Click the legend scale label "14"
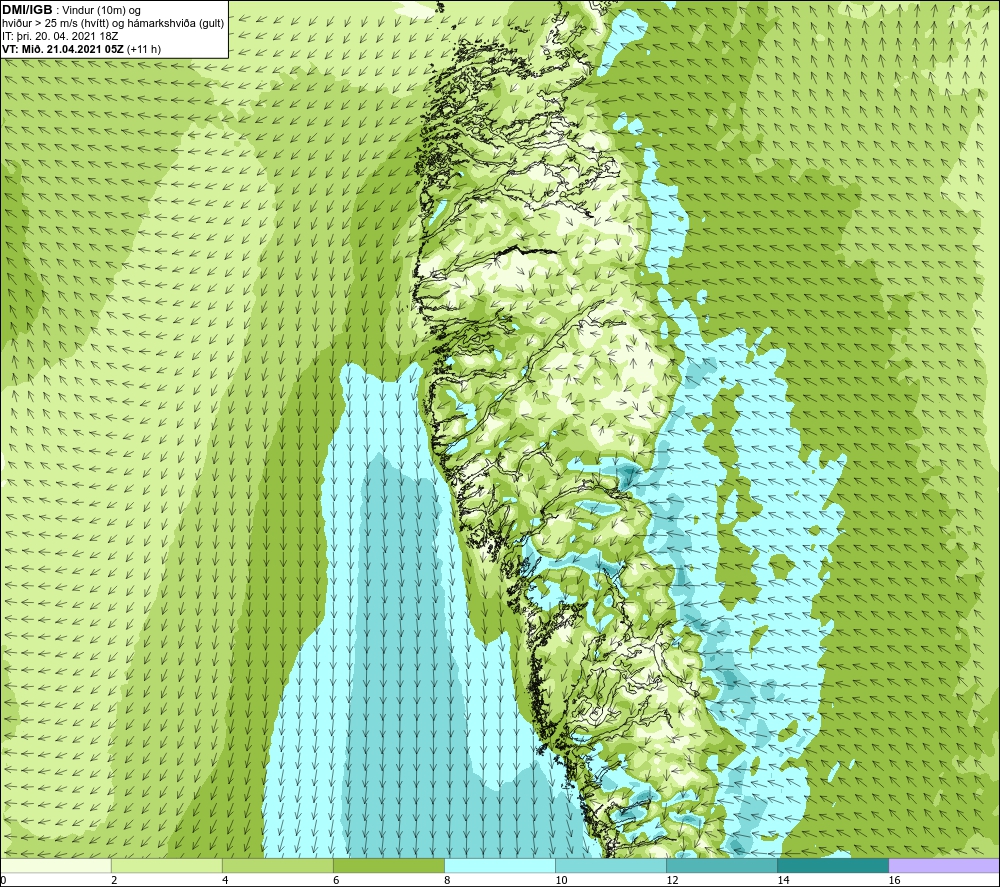The width and height of the screenshot is (1000, 887). tap(783, 881)
